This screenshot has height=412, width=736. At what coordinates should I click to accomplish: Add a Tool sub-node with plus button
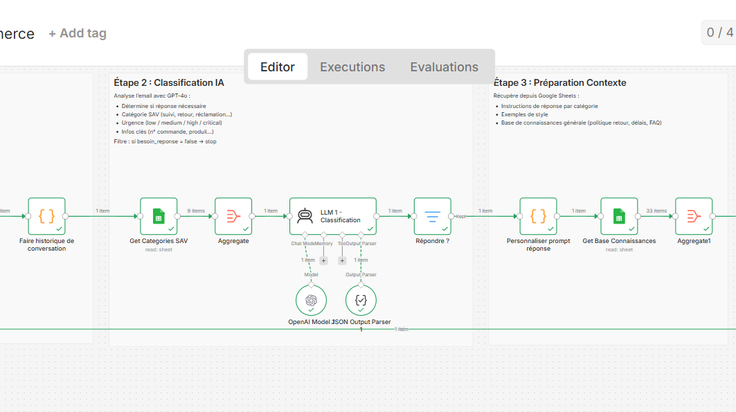point(342,260)
